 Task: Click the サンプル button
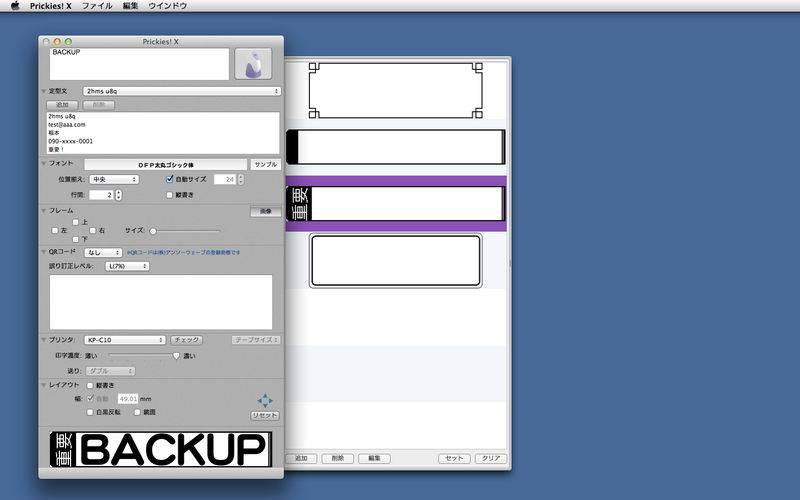coord(265,164)
